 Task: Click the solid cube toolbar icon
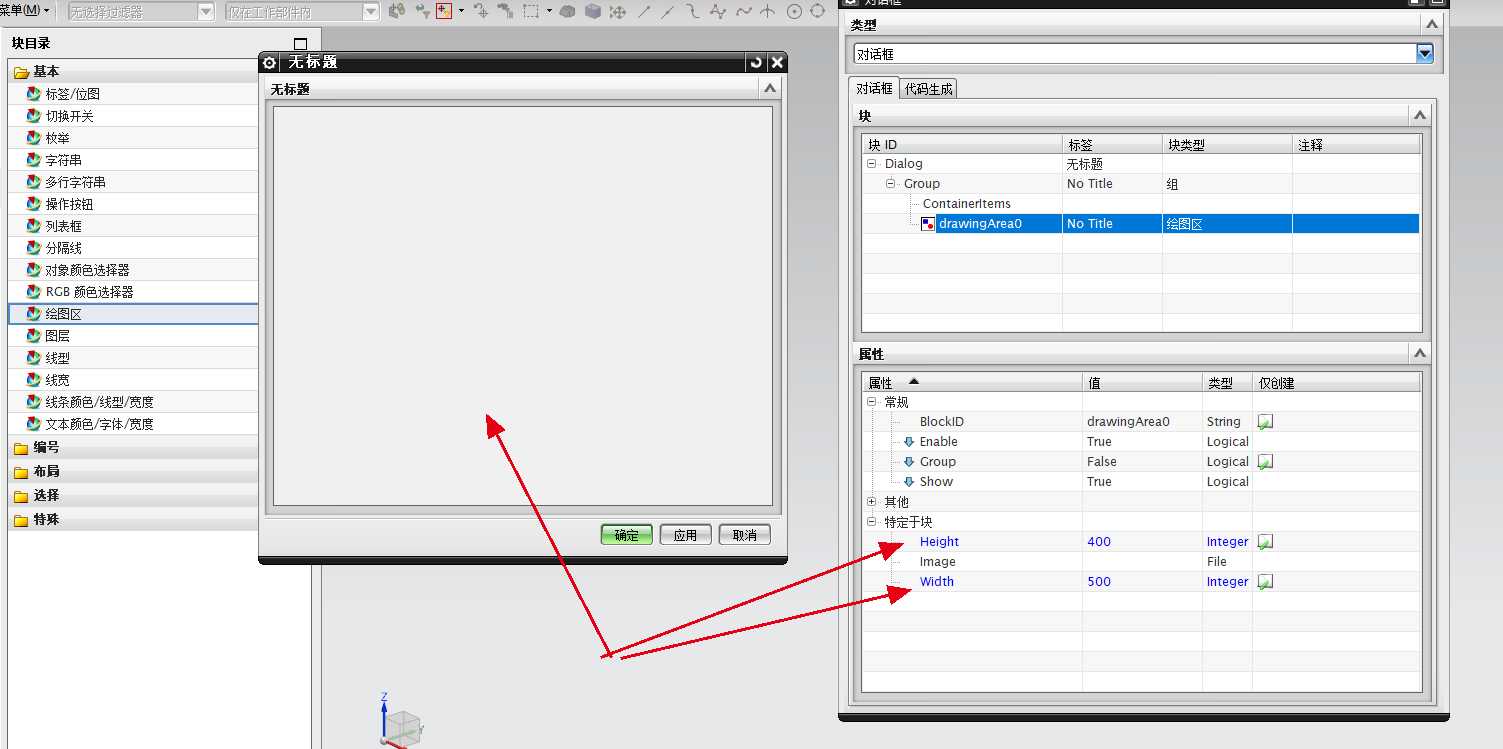[x=593, y=12]
